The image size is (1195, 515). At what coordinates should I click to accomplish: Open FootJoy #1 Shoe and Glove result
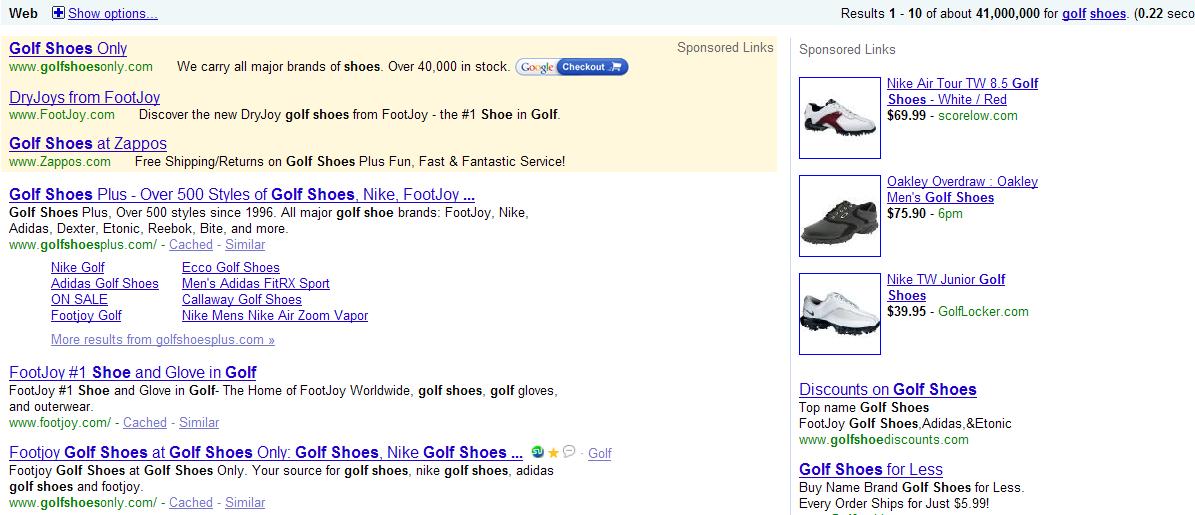pyautogui.click(x=133, y=373)
